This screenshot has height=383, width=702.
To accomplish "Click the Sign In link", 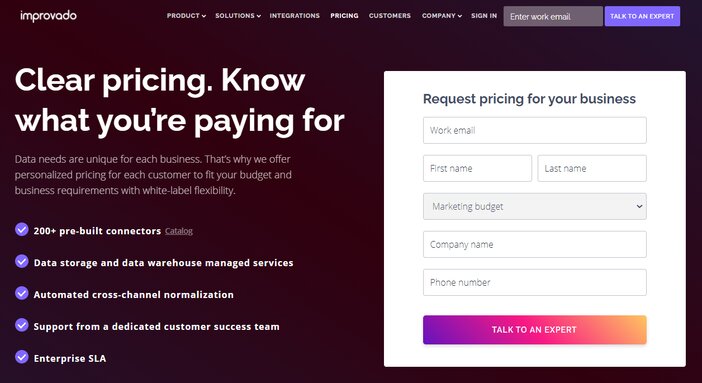I will [x=484, y=16].
